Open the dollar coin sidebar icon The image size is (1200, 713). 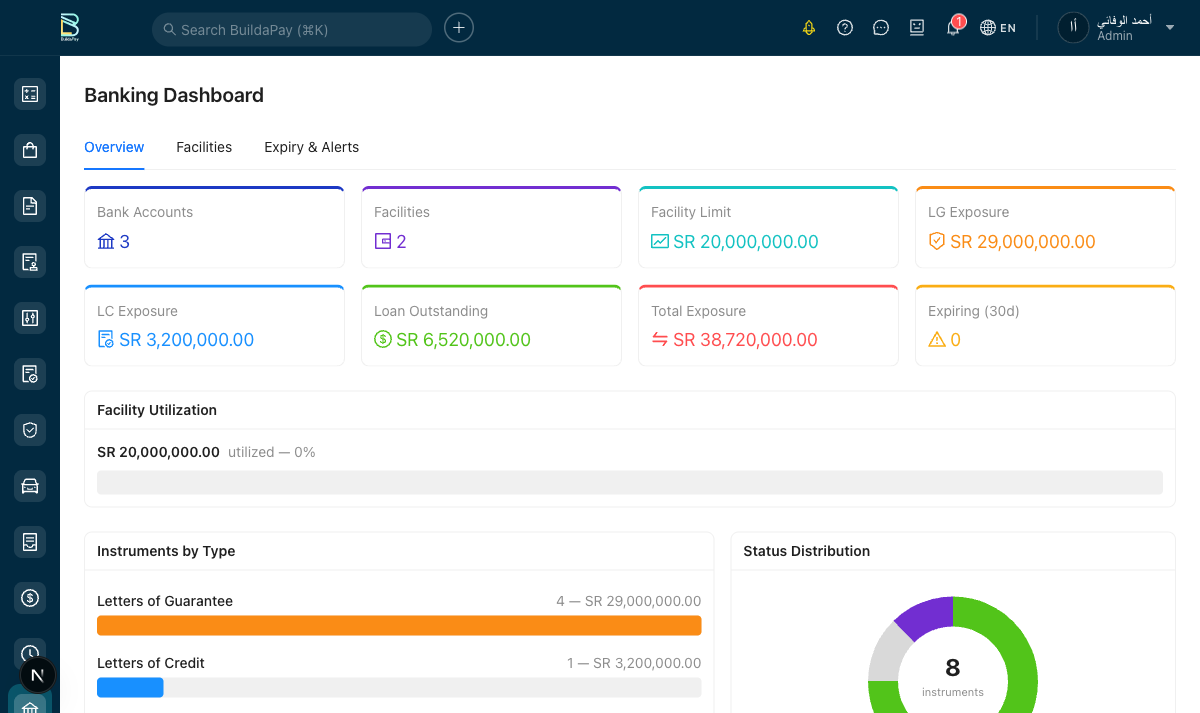(x=30, y=598)
